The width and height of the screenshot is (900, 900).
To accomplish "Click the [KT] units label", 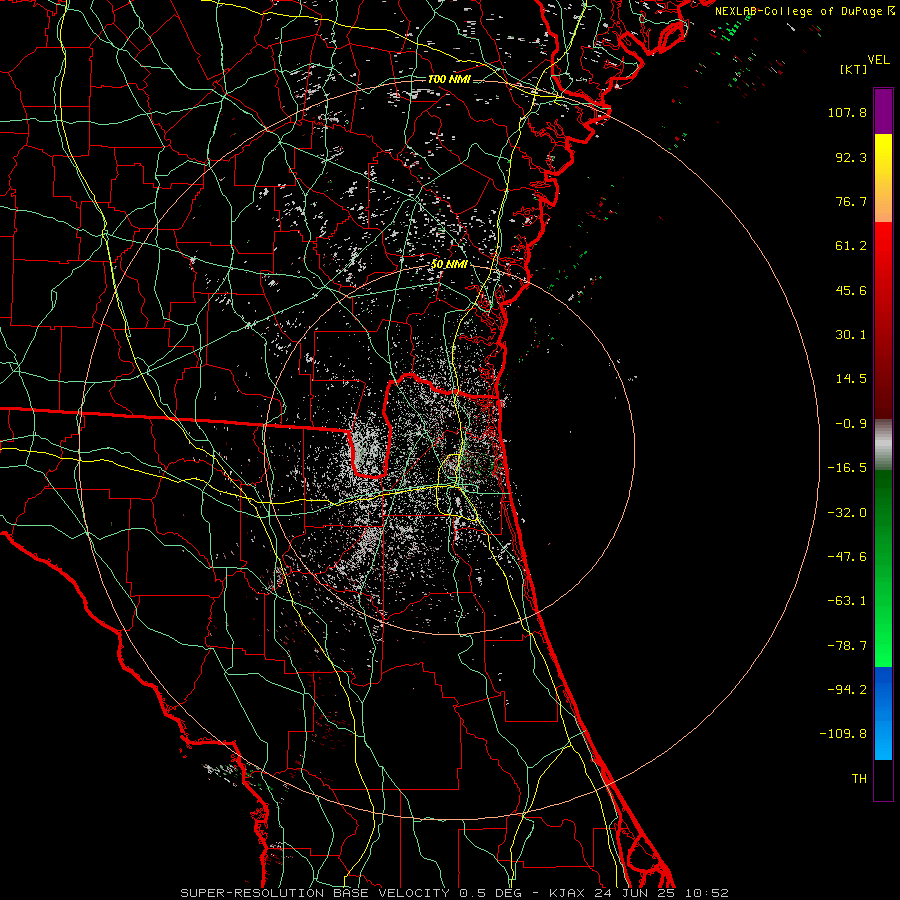I will coord(854,69).
